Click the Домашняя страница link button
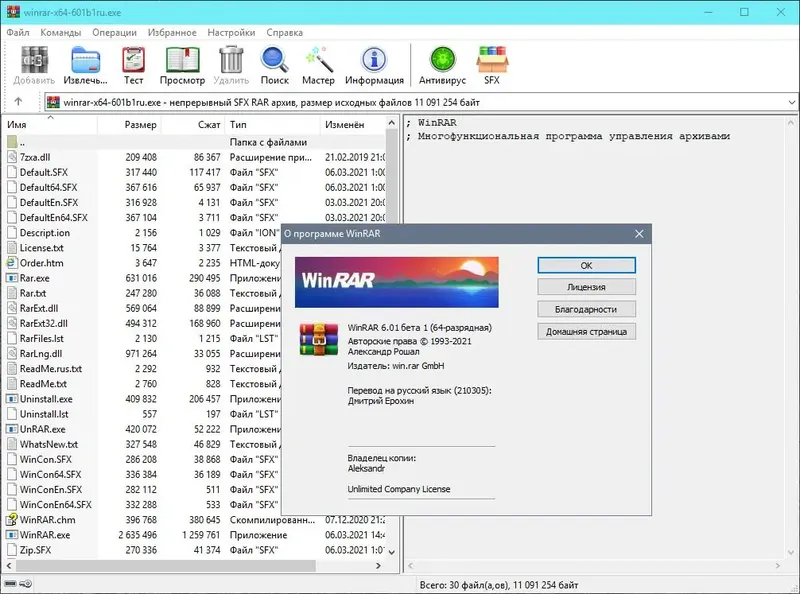This screenshot has width=800, height=594. pyautogui.click(x=586, y=331)
